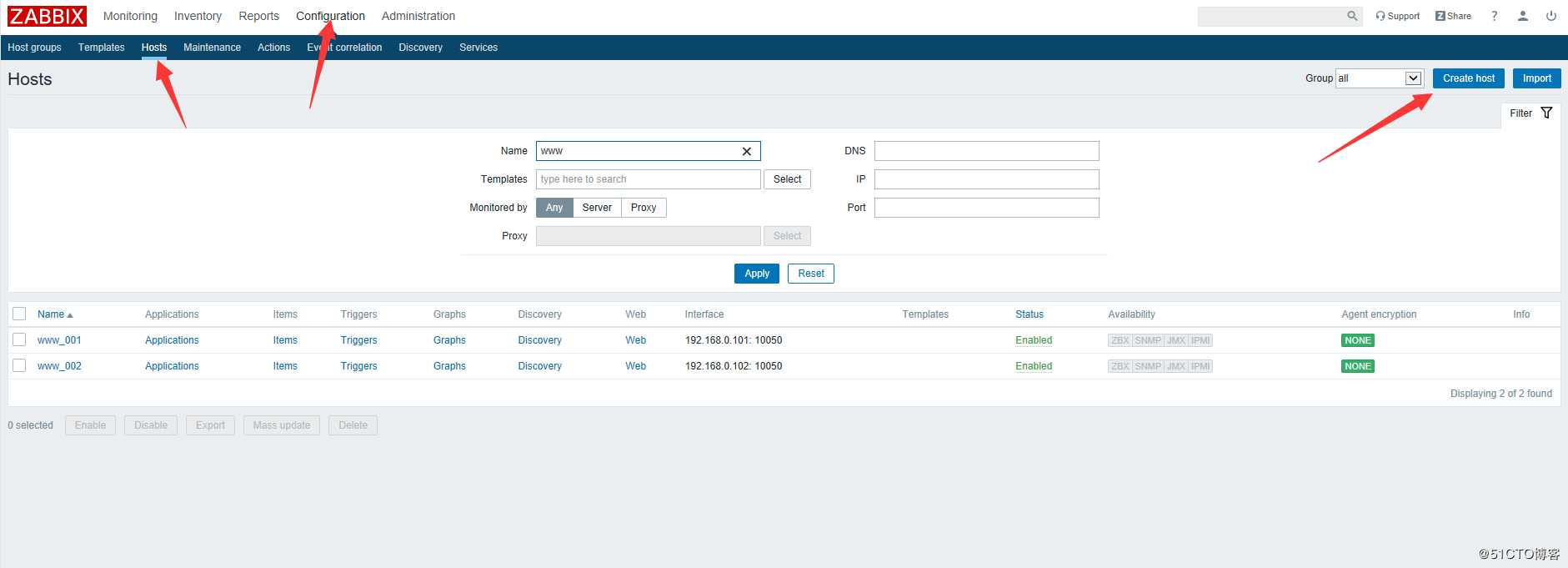Image resolution: width=1568 pixels, height=568 pixels.
Task: Go to Actions submenu
Action: (273, 48)
